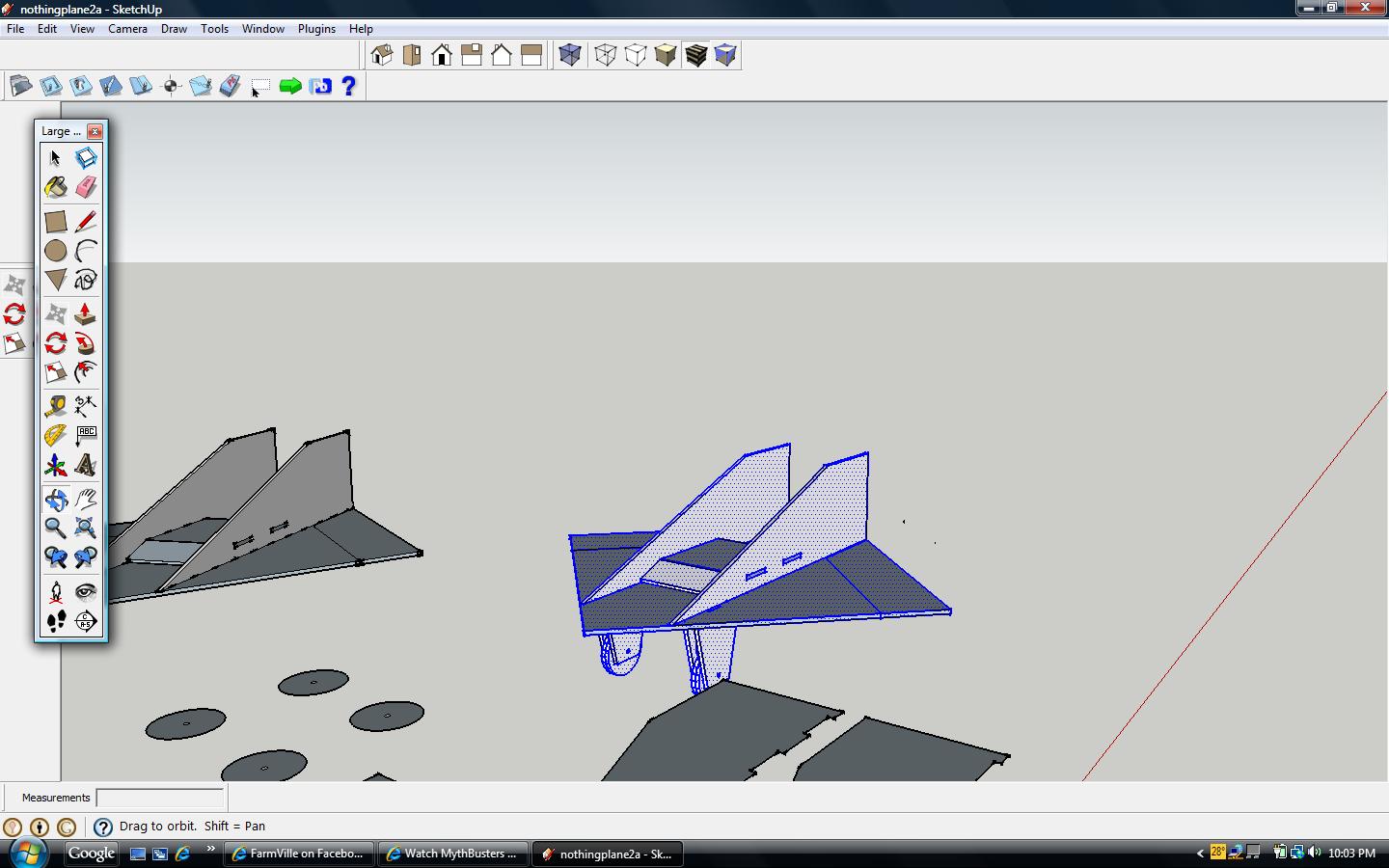The image size is (1389, 868).
Task: Click the Measurements input box
Action: 160,798
